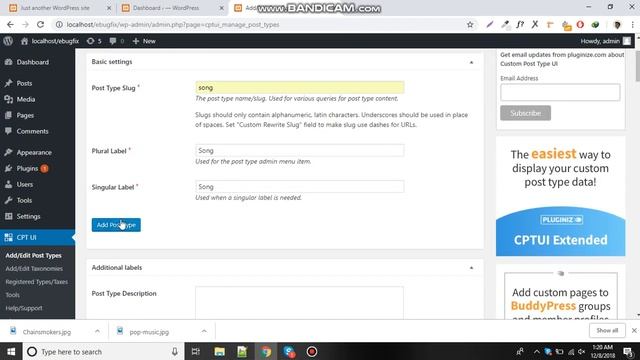Open the CPT UI Tools submenu link

[x=12, y=295]
